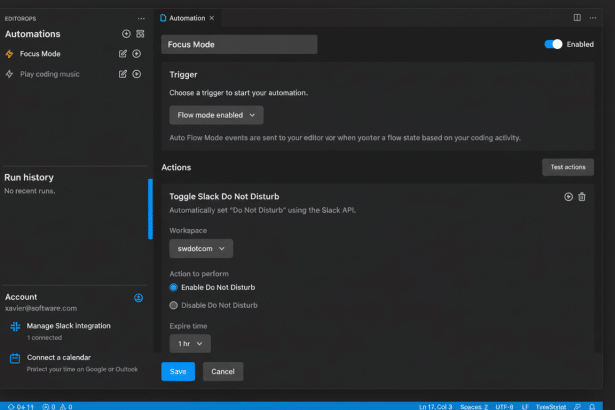Screen dimensions: 615x410
Task: Select Disable Do Not Disturb radio
Action: point(173,305)
